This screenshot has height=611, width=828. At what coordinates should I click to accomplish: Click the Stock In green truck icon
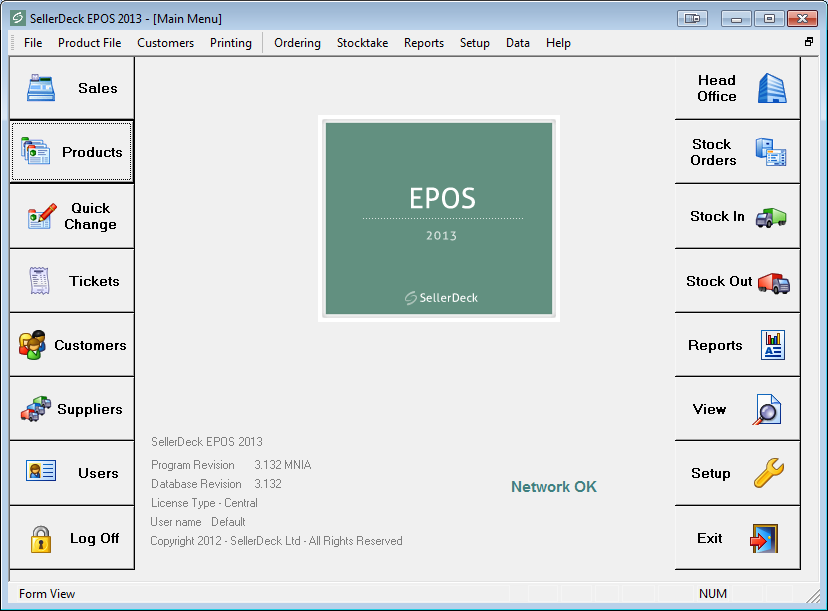coord(770,216)
